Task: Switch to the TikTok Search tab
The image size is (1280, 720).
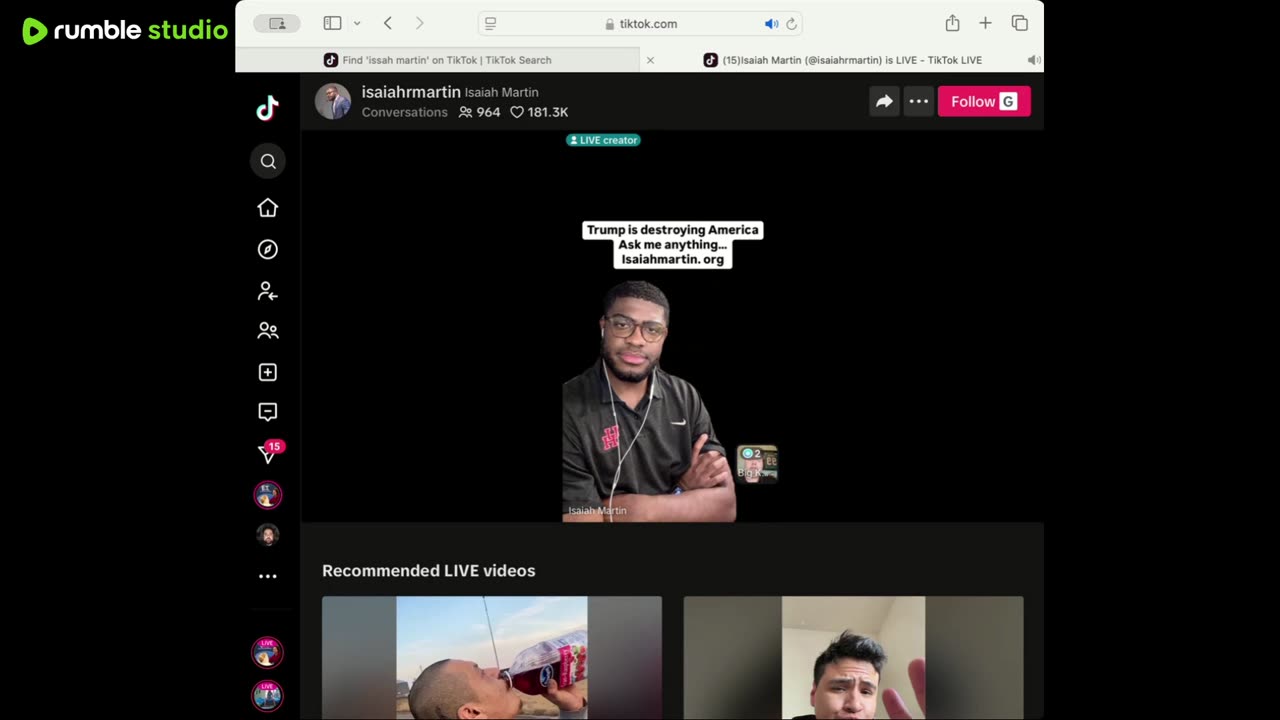Action: (x=437, y=60)
